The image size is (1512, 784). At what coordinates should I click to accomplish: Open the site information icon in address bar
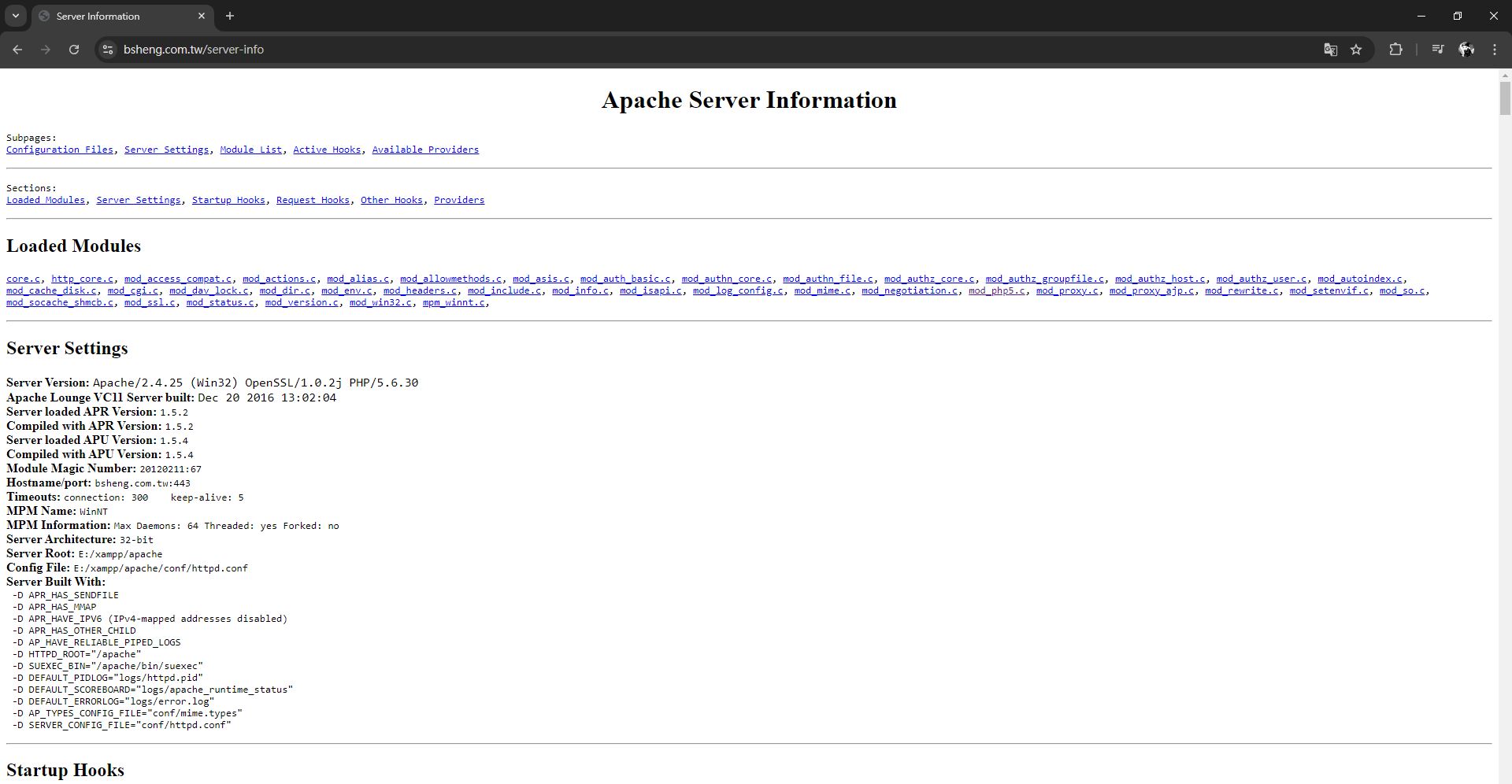tap(108, 50)
